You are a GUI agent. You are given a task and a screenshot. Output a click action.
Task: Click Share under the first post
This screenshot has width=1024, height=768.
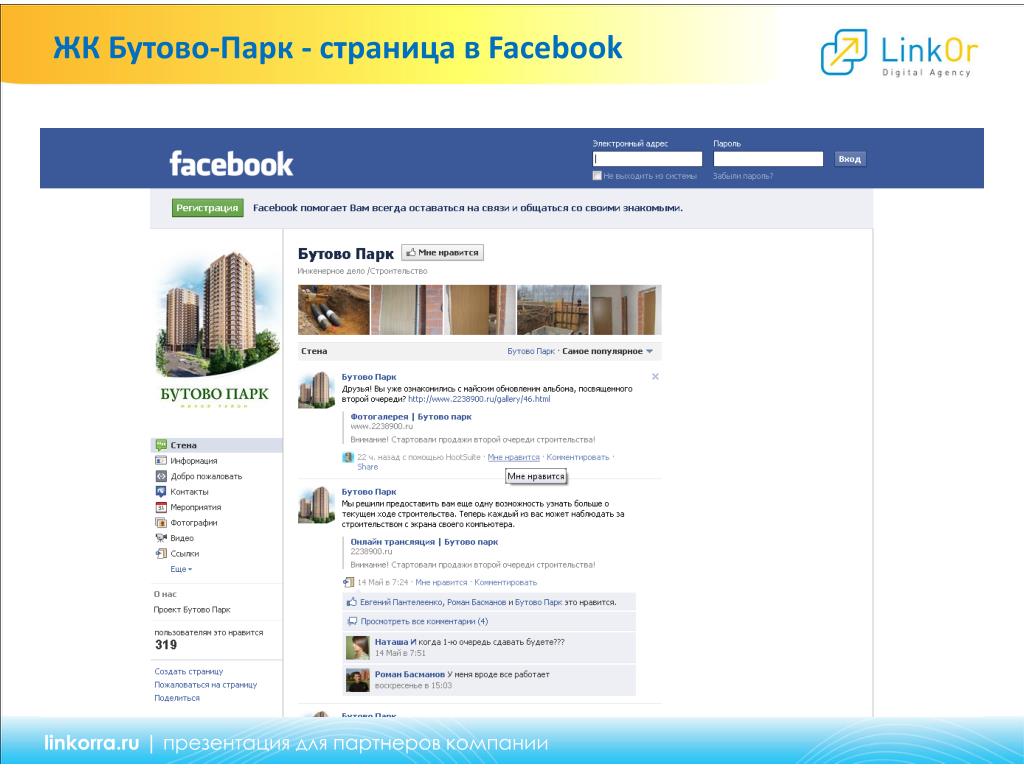[368, 467]
